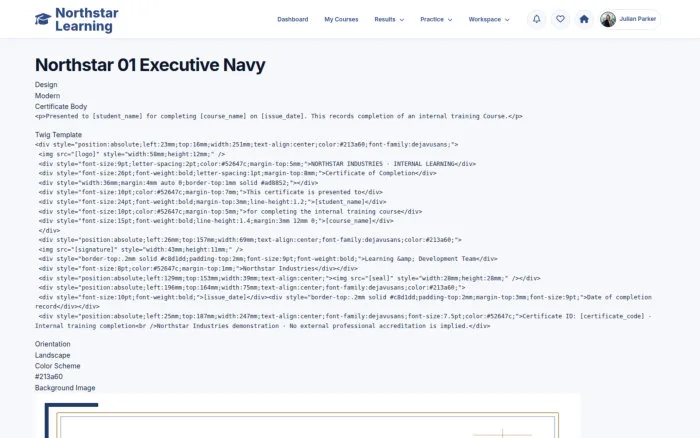Click the Twig Template label
Screen dimensions: 700x438
click(x=58, y=134)
